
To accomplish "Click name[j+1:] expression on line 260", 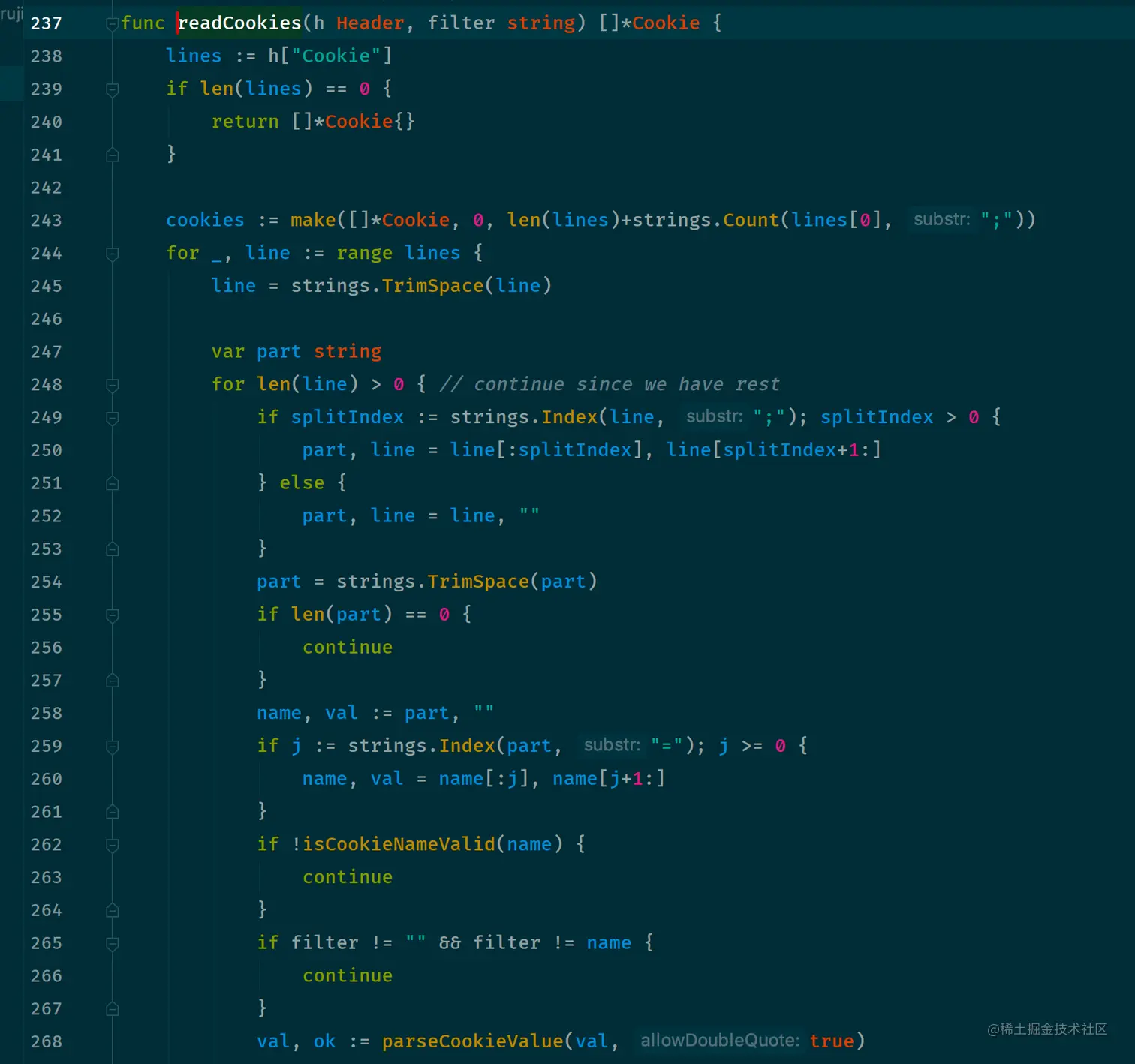I will point(610,779).
